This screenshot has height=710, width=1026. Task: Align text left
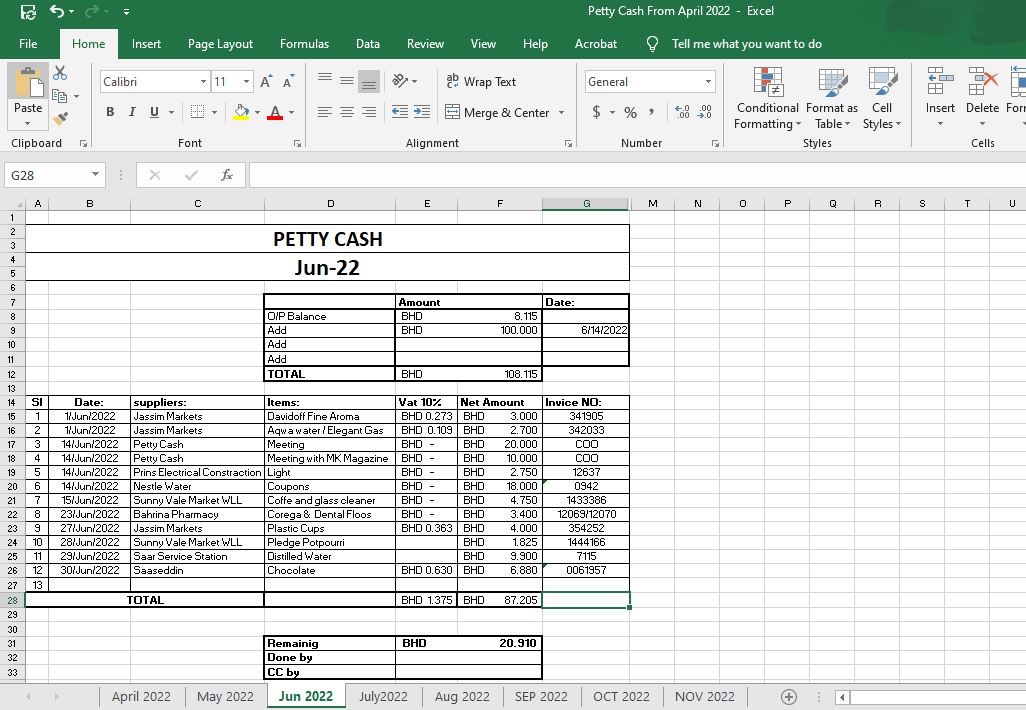325,112
